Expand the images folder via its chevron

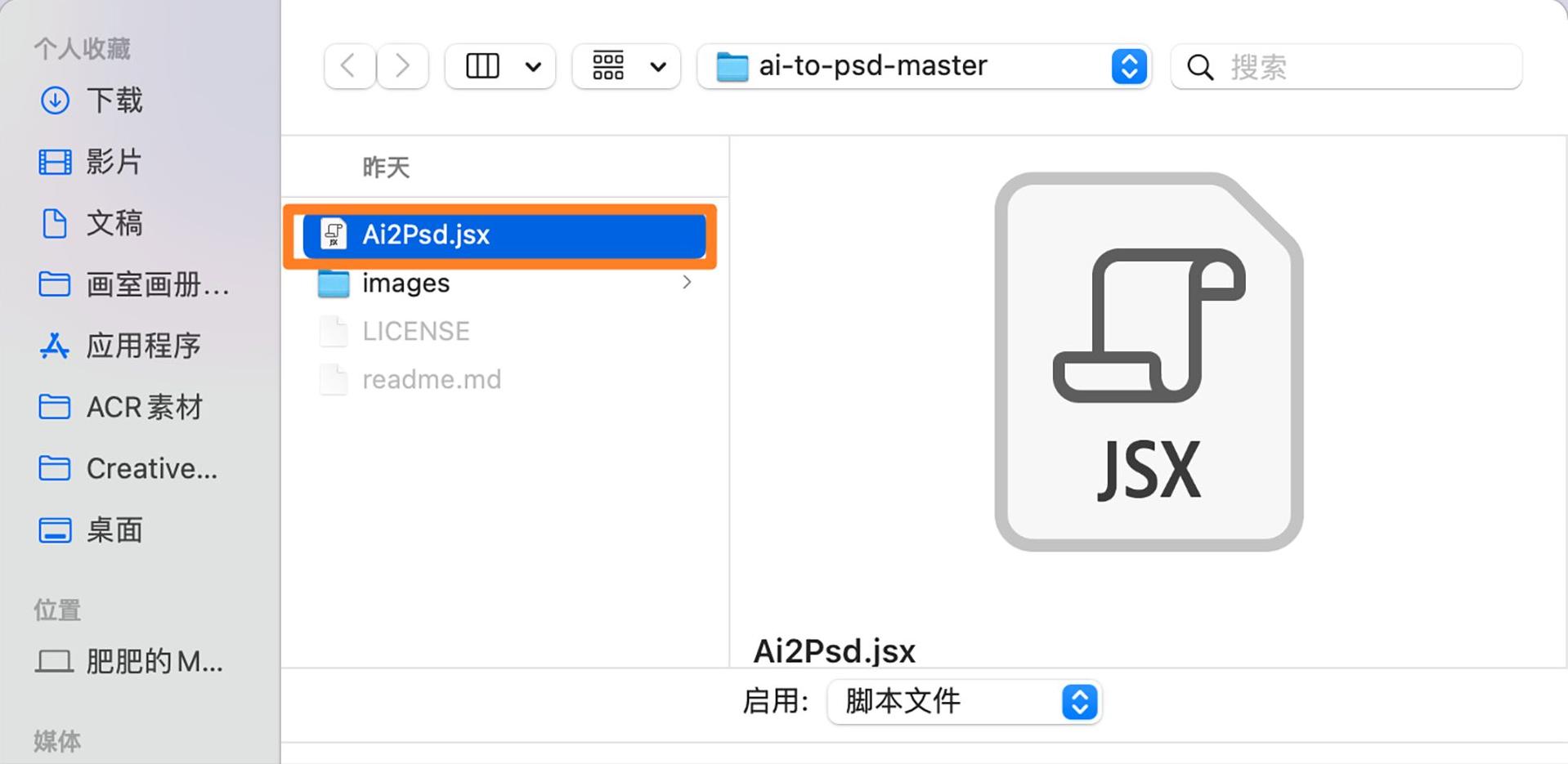click(x=687, y=282)
